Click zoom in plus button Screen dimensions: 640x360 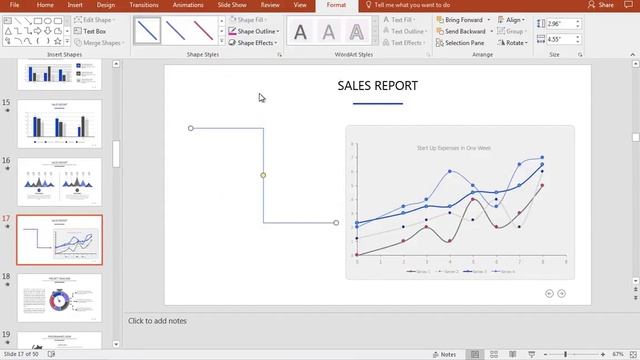pyautogui.click(x=603, y=354)
